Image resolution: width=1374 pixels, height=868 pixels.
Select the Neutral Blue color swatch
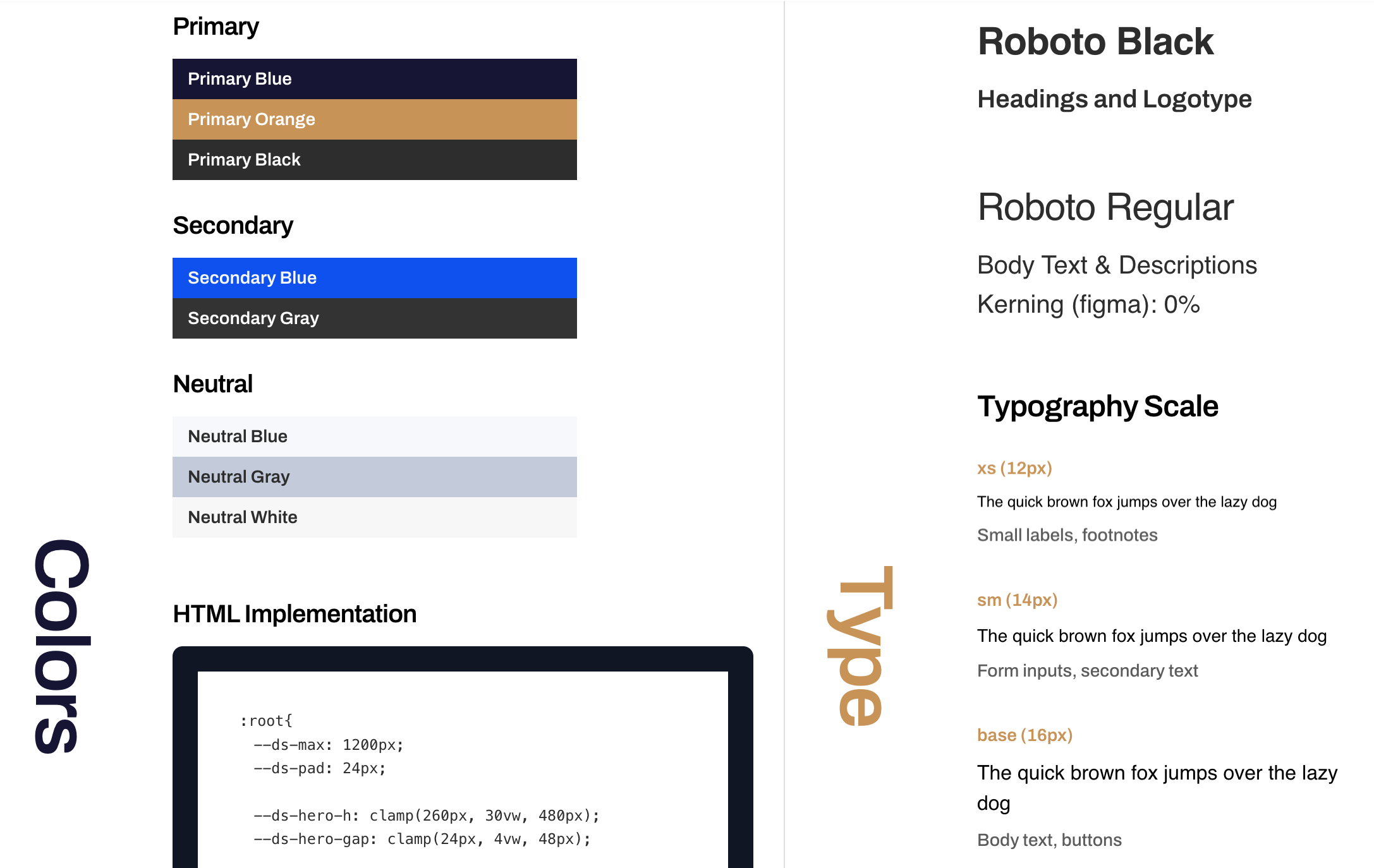pyautogui.click(x=374, y=436)
